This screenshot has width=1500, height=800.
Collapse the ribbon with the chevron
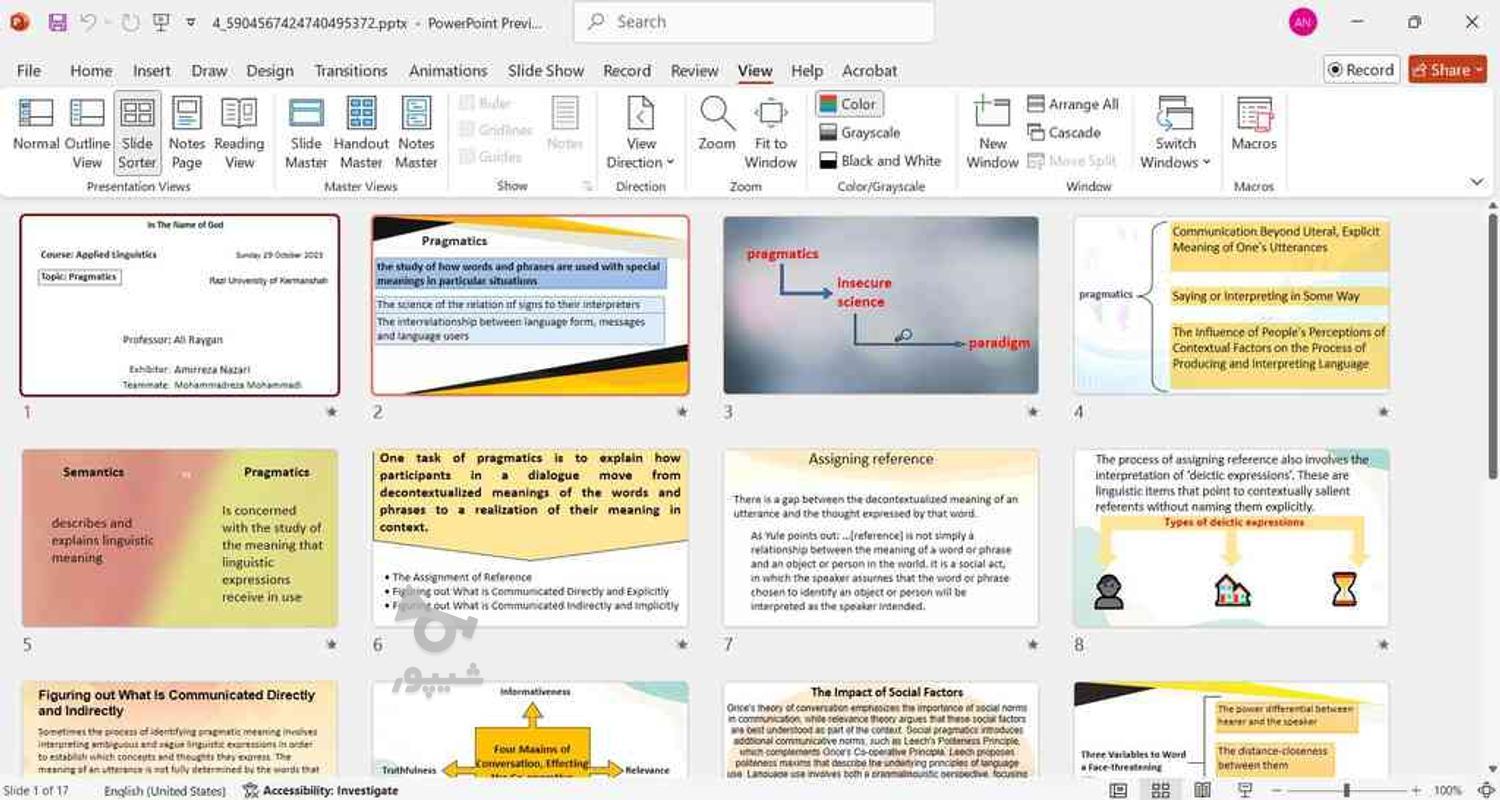[x=1477, y=182]
